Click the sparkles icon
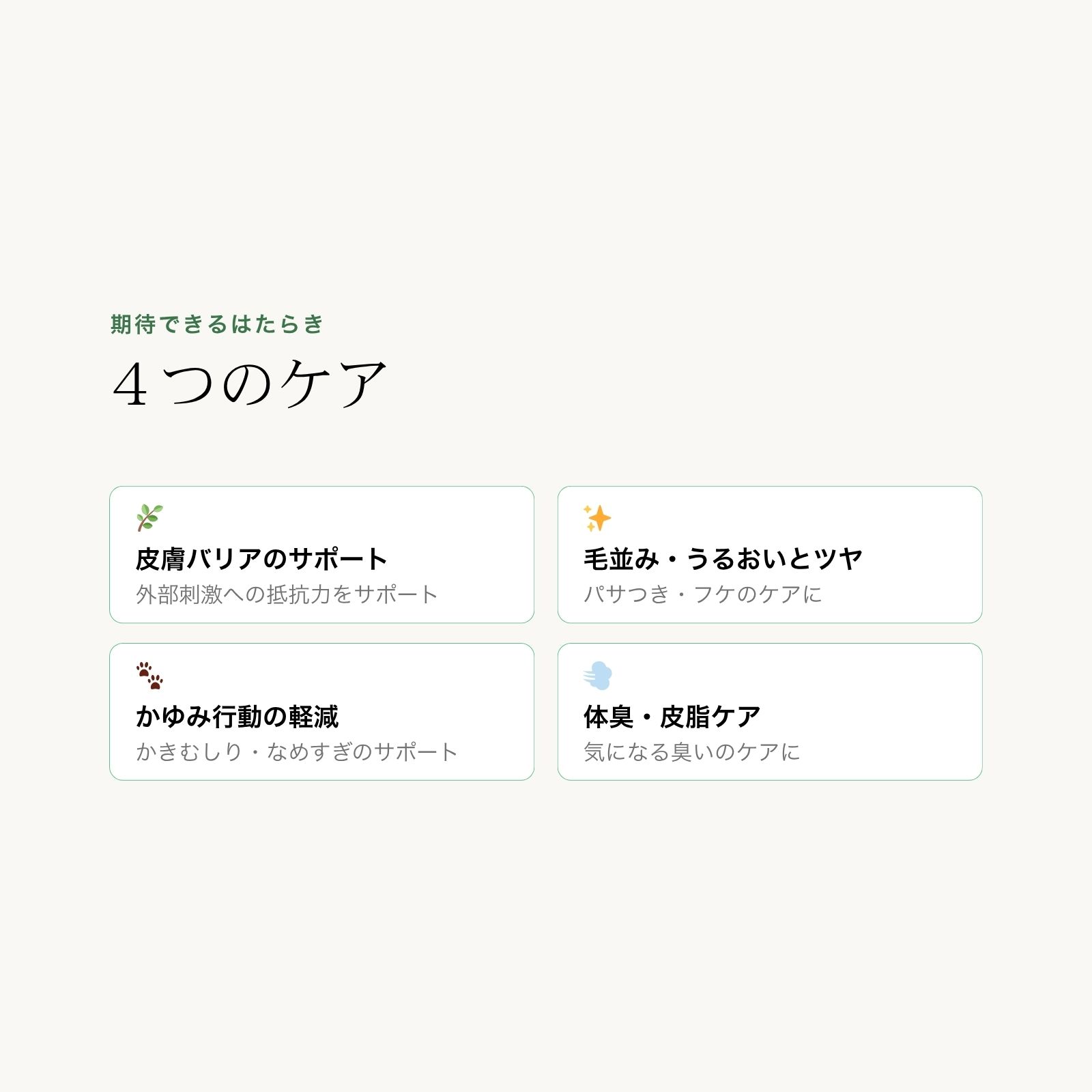The image size is (1092, 1092). 597,518
